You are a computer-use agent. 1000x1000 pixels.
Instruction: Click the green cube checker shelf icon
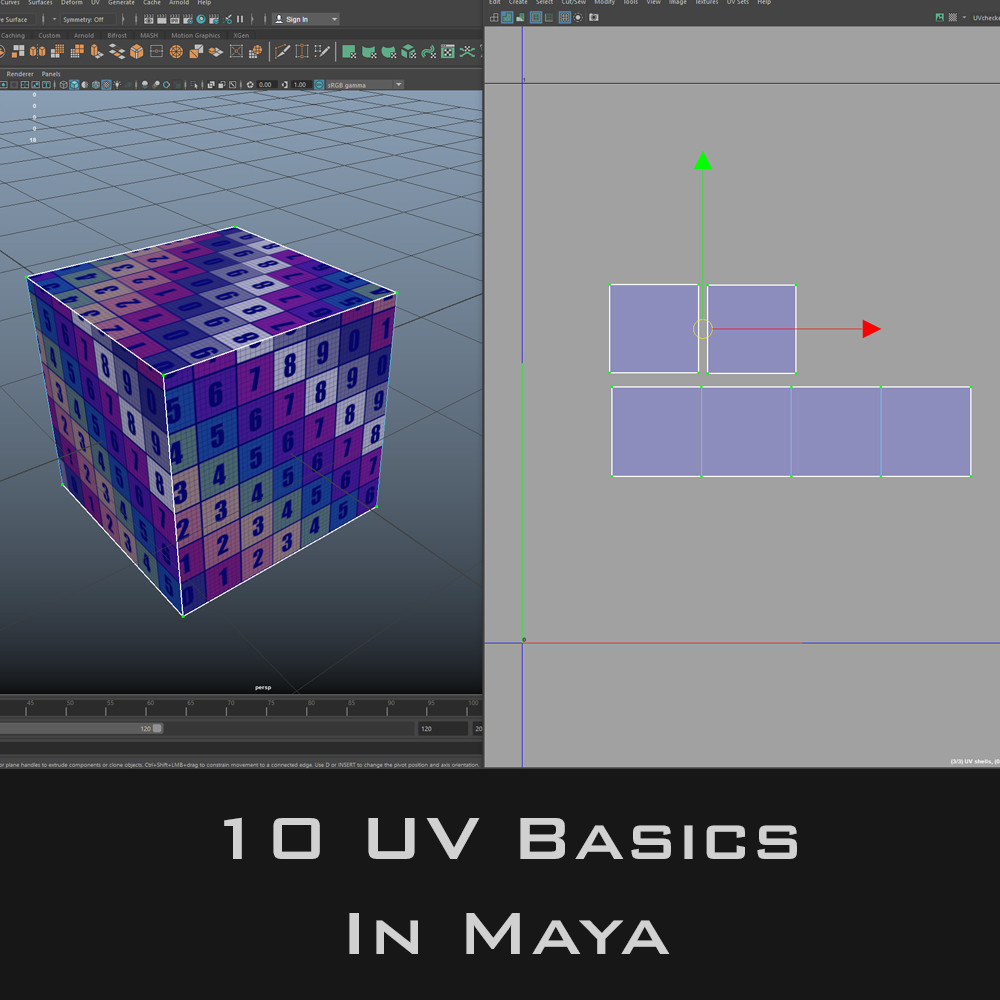(x=408, y=51)
